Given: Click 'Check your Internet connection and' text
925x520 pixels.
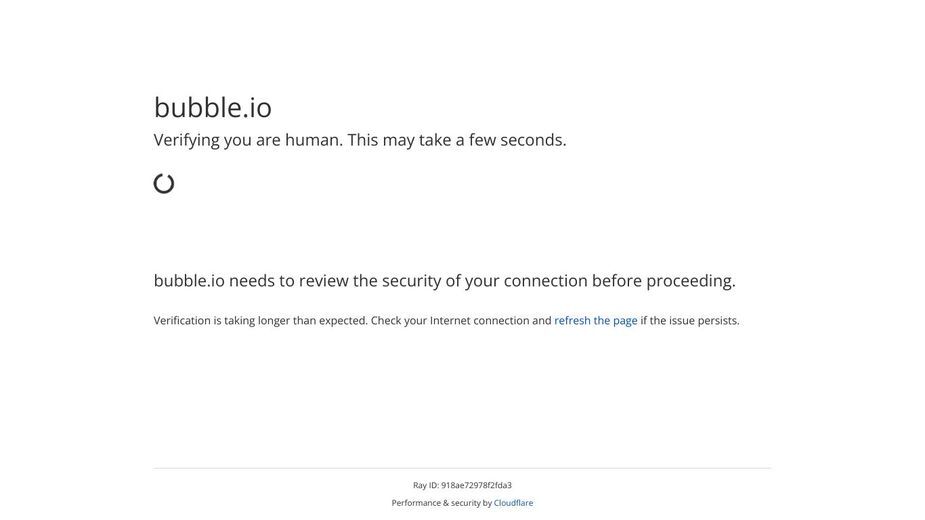Looking at the screenshot, I should (x=461, y=320).
